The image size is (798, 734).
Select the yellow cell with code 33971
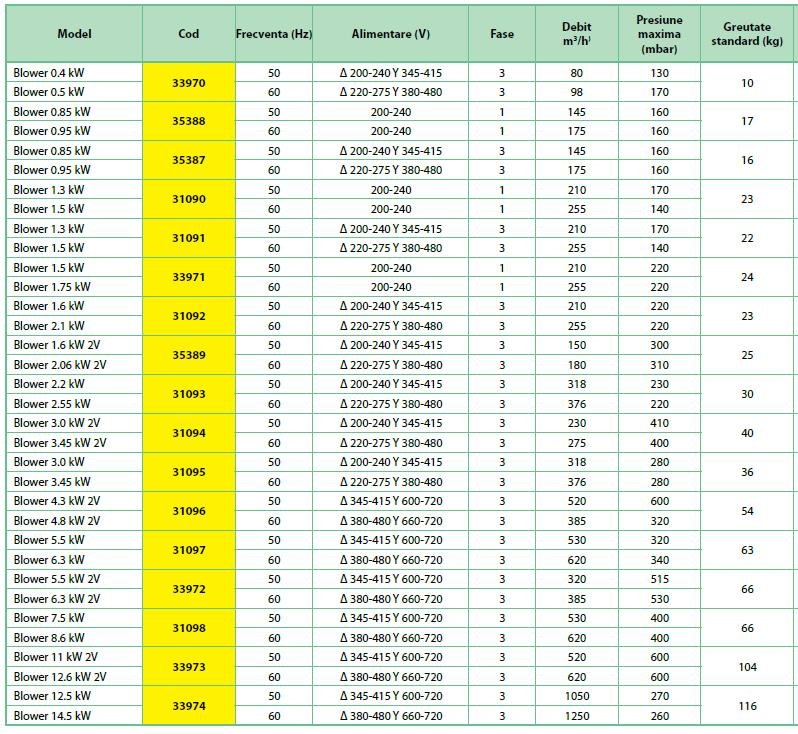coord(188,277)
